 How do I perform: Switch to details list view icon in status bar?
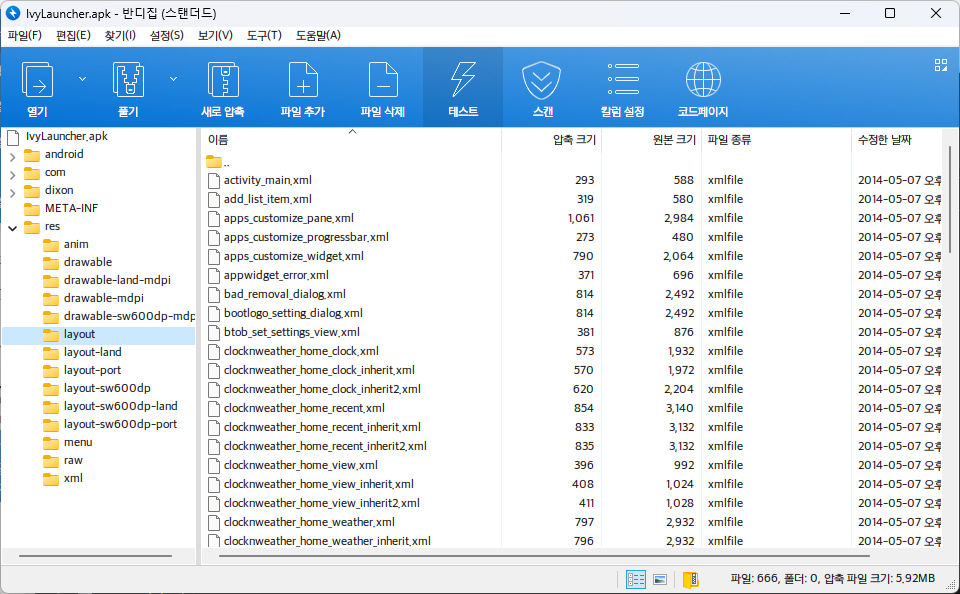pyautogui.click(x=636, y=579)
